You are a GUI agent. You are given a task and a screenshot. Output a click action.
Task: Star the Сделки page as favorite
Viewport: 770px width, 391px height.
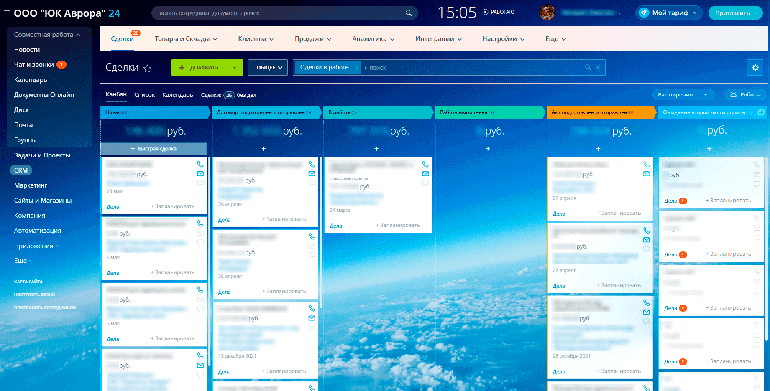click(x=147, y=69)
